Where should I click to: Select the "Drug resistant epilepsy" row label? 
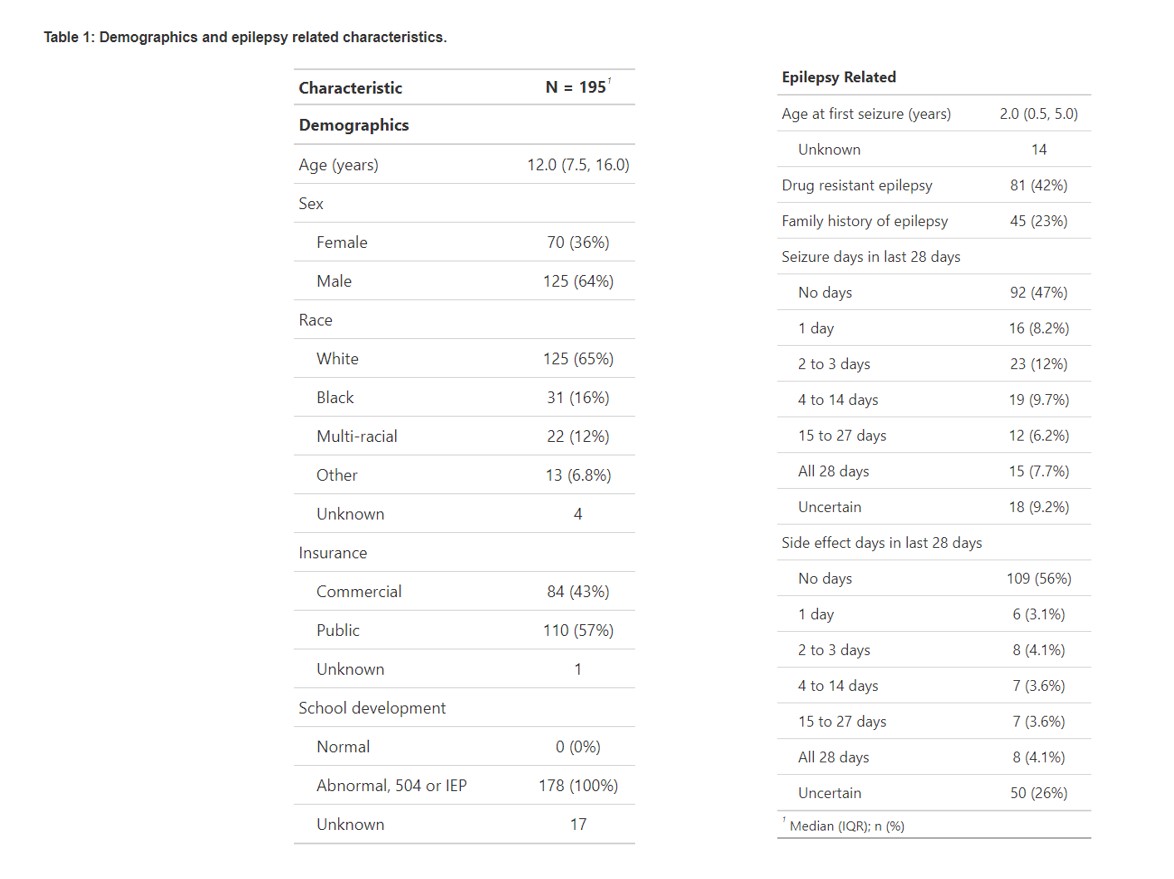[856, 186]
